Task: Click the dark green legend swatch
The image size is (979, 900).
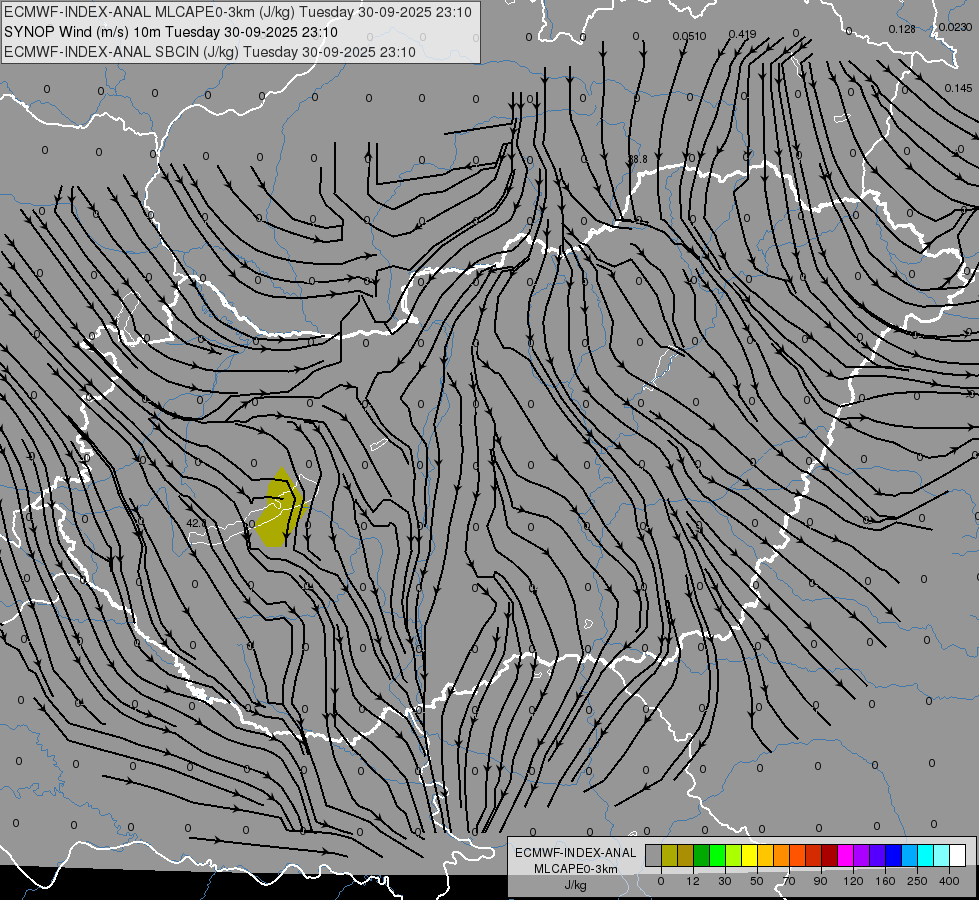Action: (x=702, y=855)
